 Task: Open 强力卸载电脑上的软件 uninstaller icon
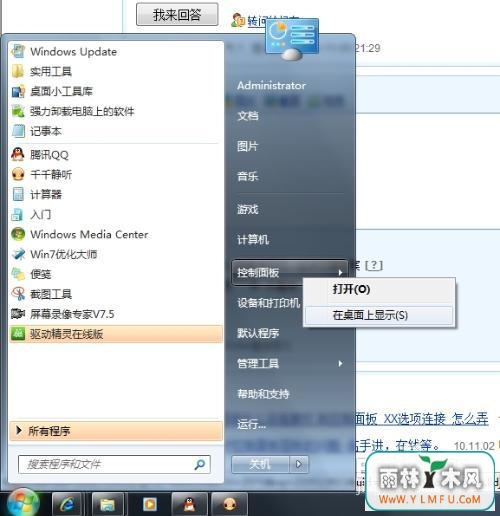(x=18, y=111)
